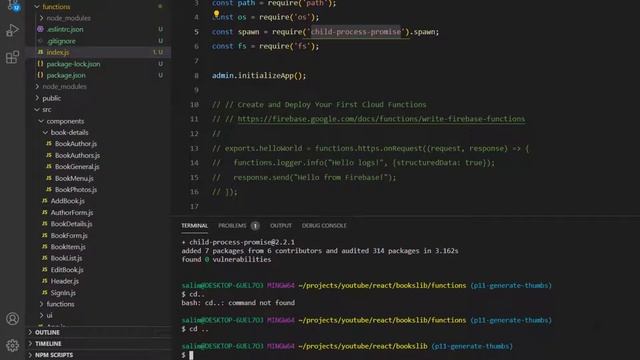
Task: Click the braces icon of package.json
Action: [x=40, y=75]
